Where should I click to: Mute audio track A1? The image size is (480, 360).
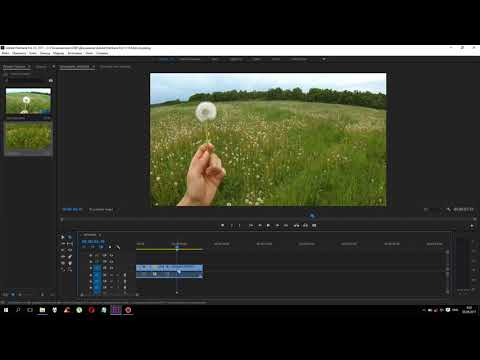pyautogui.click(x=111, y=275)
